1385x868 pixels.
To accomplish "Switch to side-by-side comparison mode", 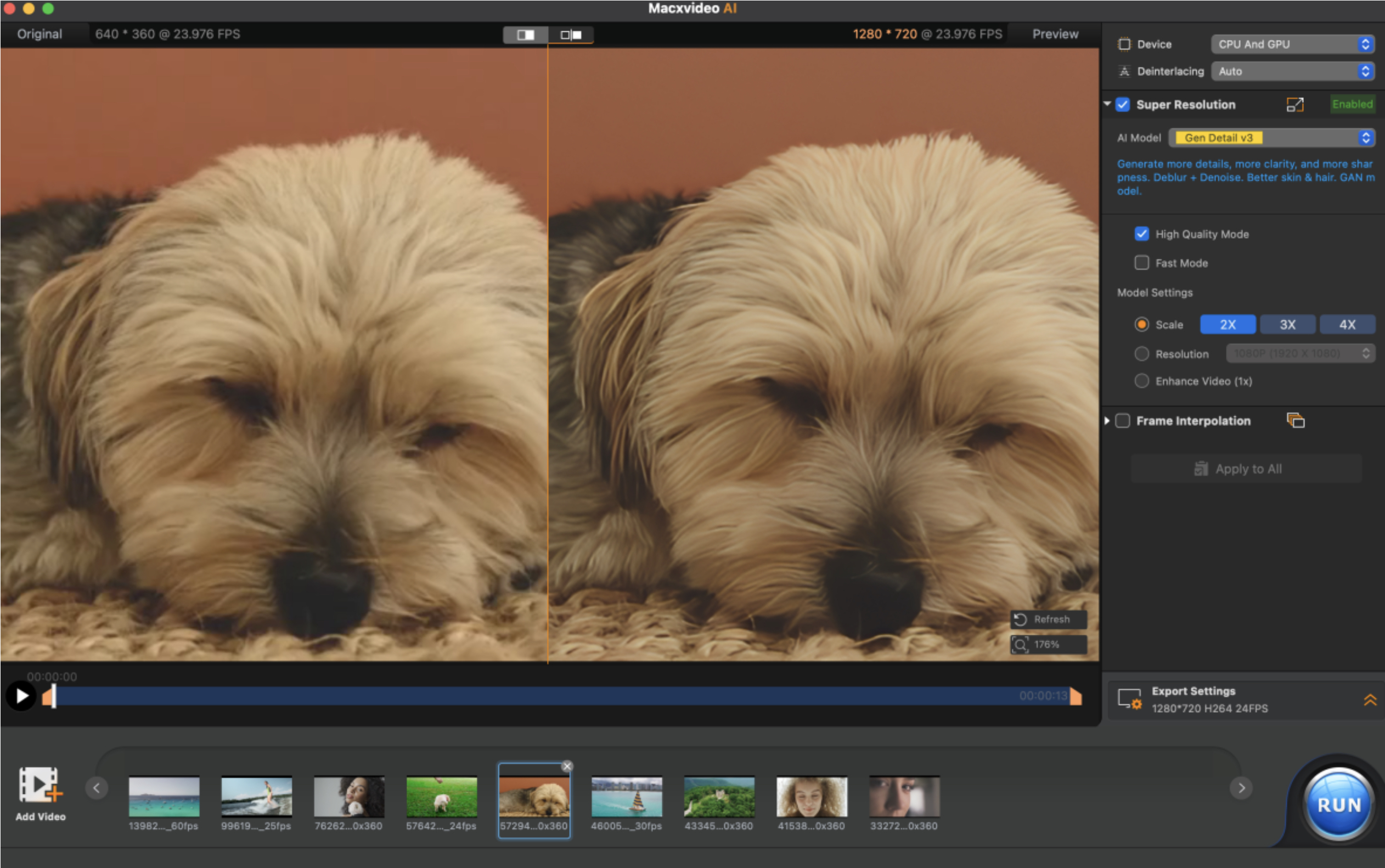I will coord(571,35).
